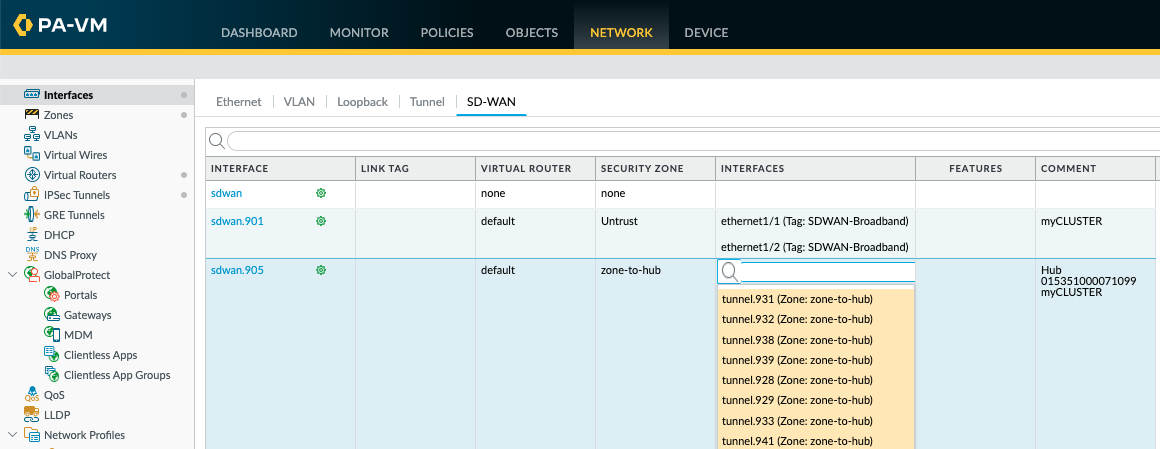Choose tunnel.931 from the dropdown list
Screen dimensions: 1160x449
pos(796,299)
